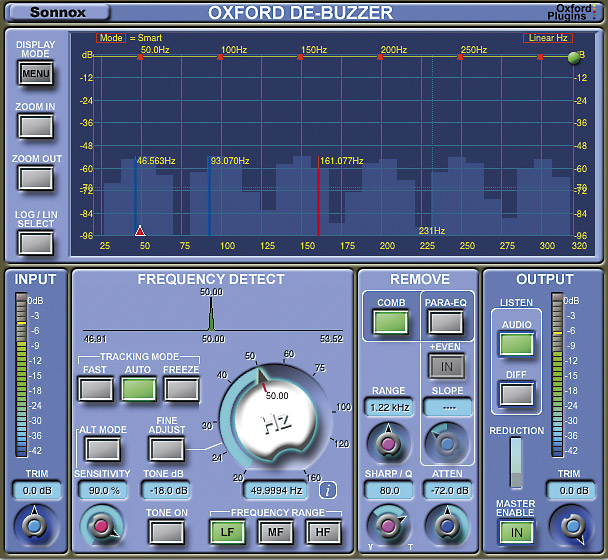Click the Input Trim 0.0 dB field
The width and height of the screenshot is (608, 560).
[x=37, y=491]
